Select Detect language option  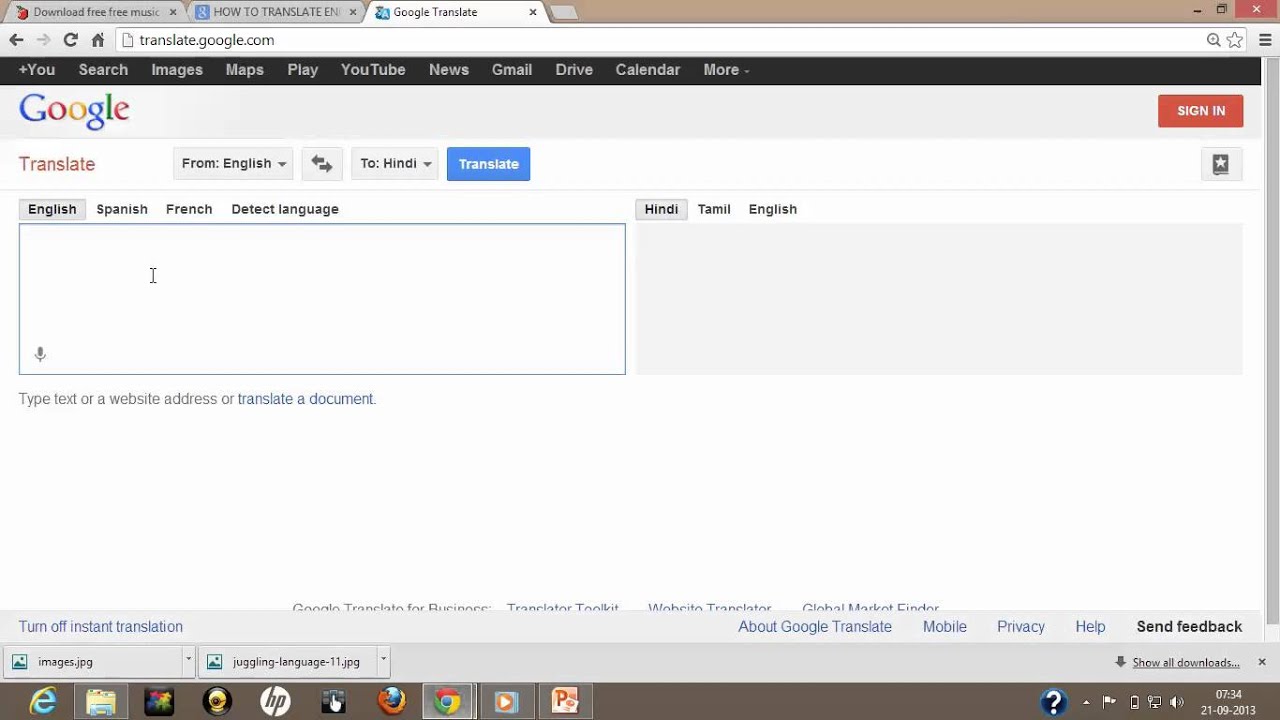pyautogui.click(x=285, y=209)
